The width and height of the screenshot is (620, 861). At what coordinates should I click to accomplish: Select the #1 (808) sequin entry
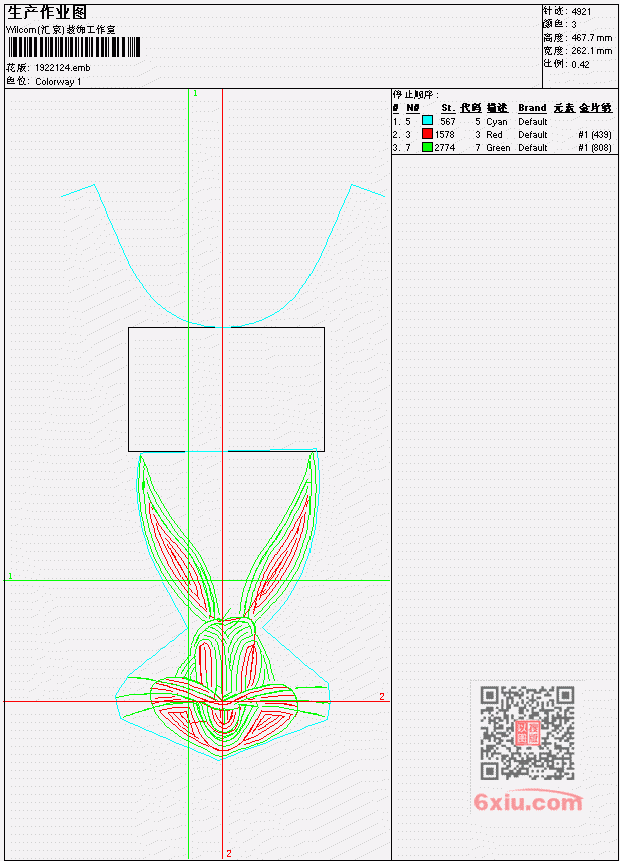pyautogui.click(x=595, y=148)
